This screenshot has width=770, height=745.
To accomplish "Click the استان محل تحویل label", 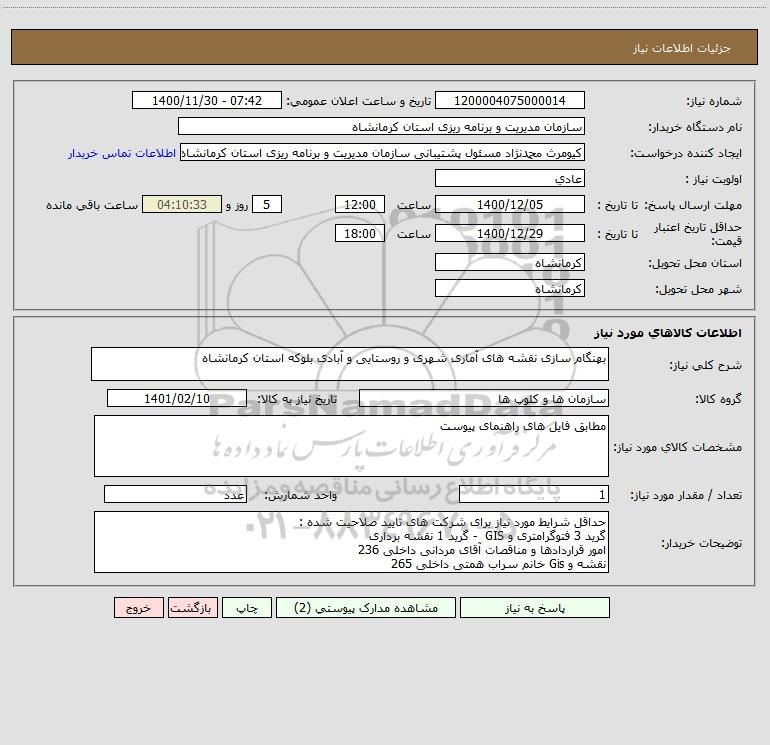I will 695,264.
